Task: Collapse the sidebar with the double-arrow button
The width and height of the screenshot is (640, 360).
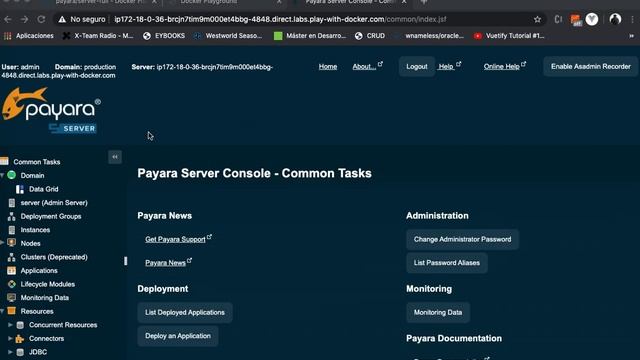Action: 115,157
